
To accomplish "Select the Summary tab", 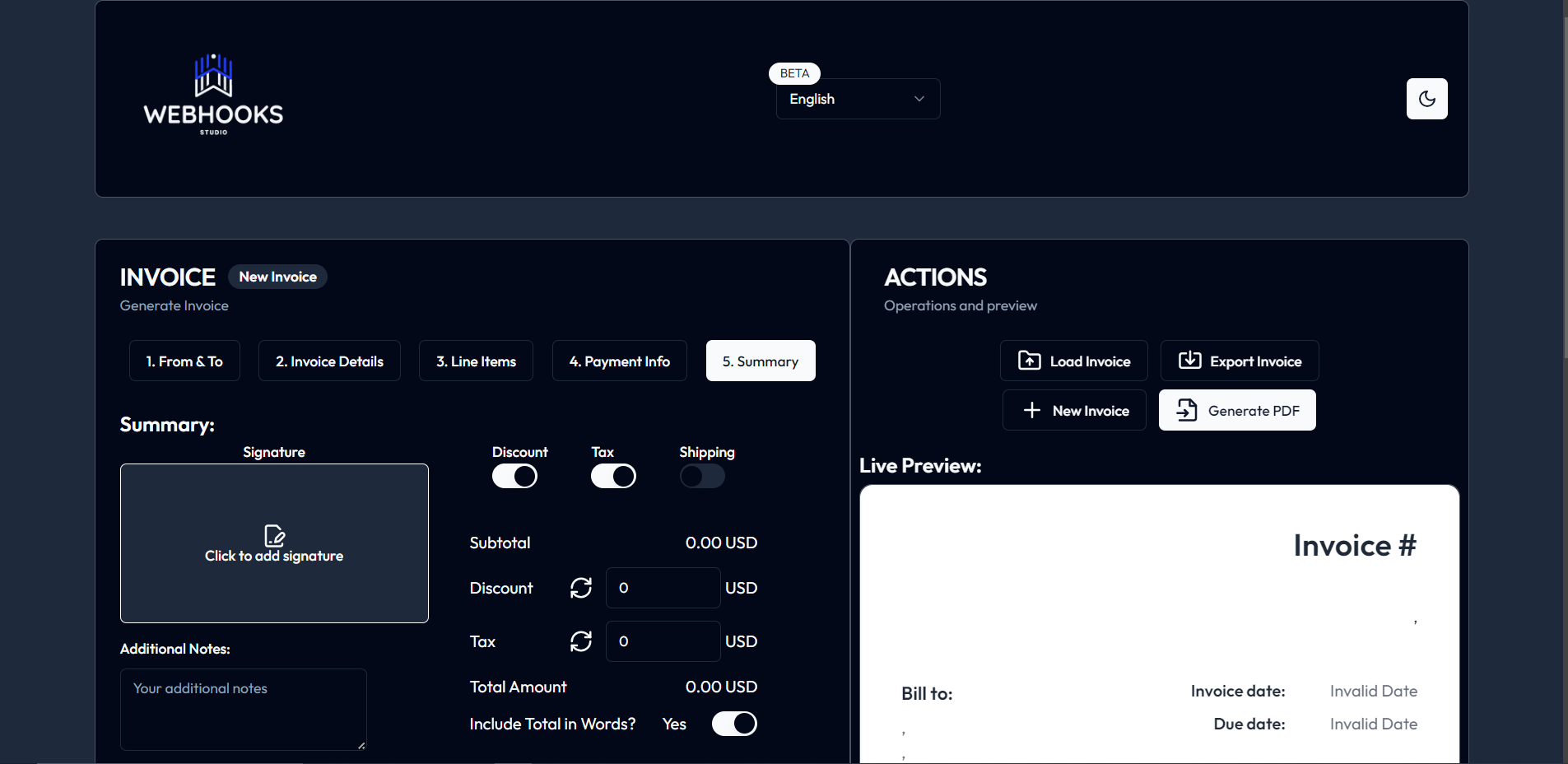I will (x=761, y=361).
